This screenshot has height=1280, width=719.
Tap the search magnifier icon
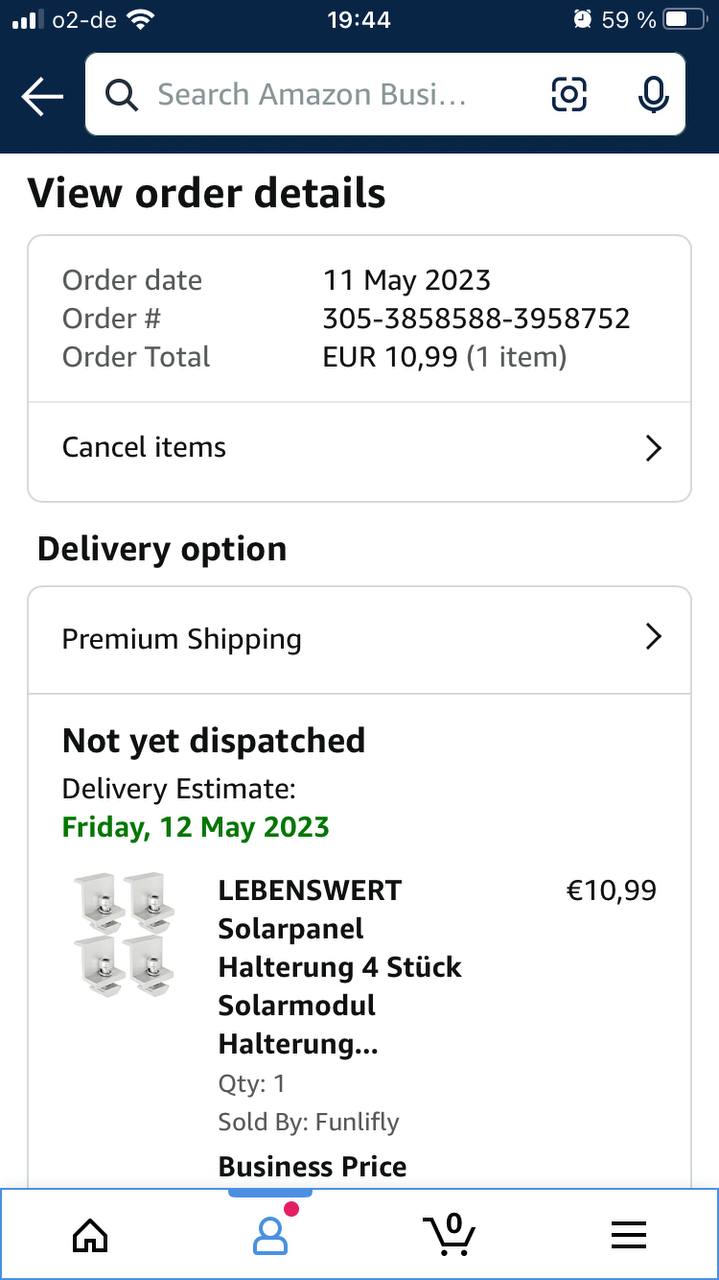tap(121, 95)
